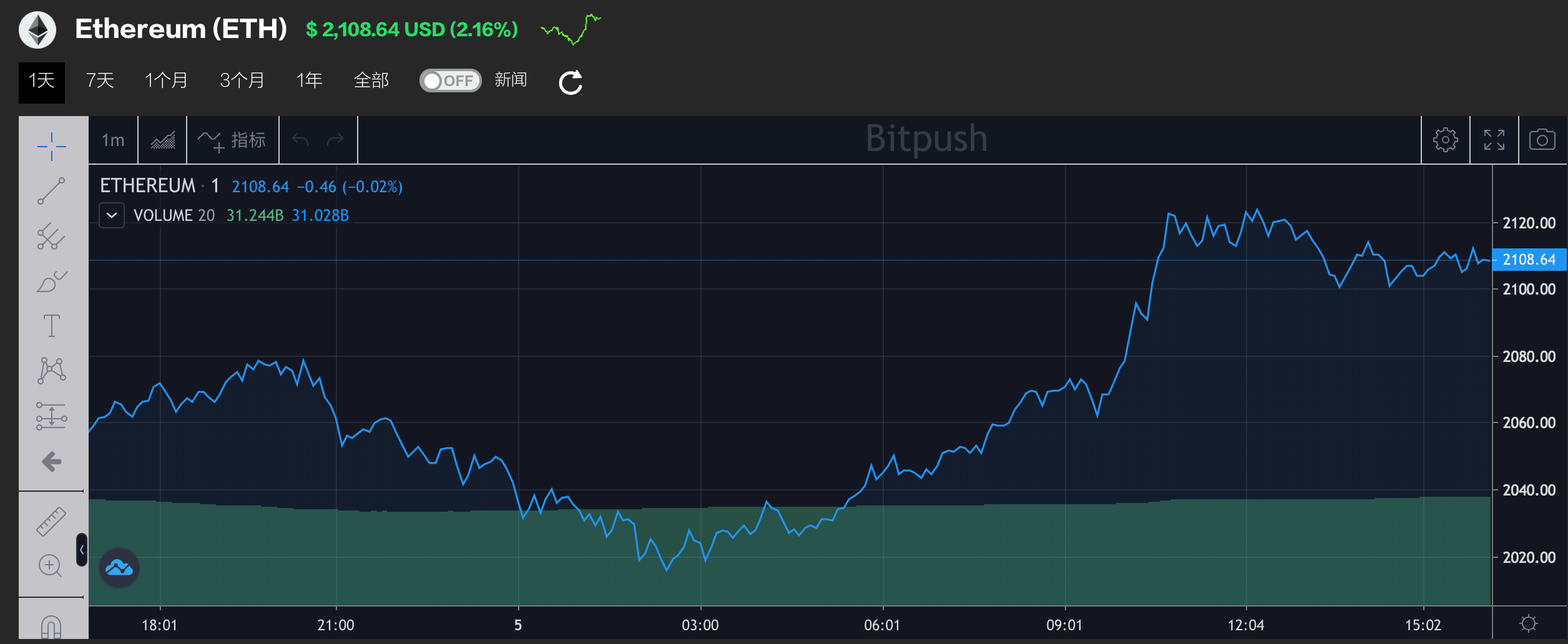This screenshot has width=1568, height=644.
Task: Open the 1m interval dropdown
Action: click(113, 140)
